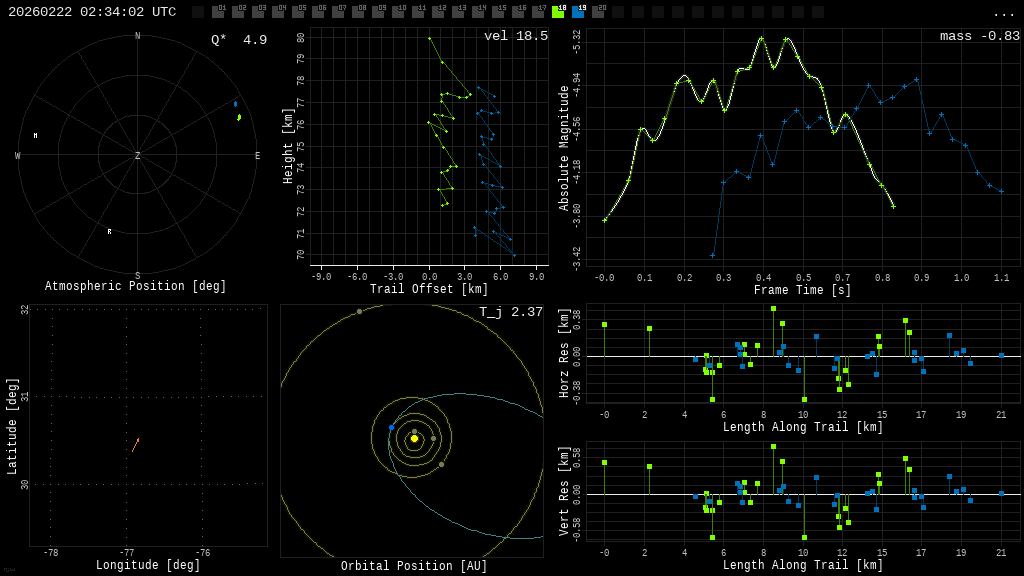Screen dimensions: 1024x576
Task: Click the M marker on sky plot
Action: pyautogui.click(x=36, y=135)
